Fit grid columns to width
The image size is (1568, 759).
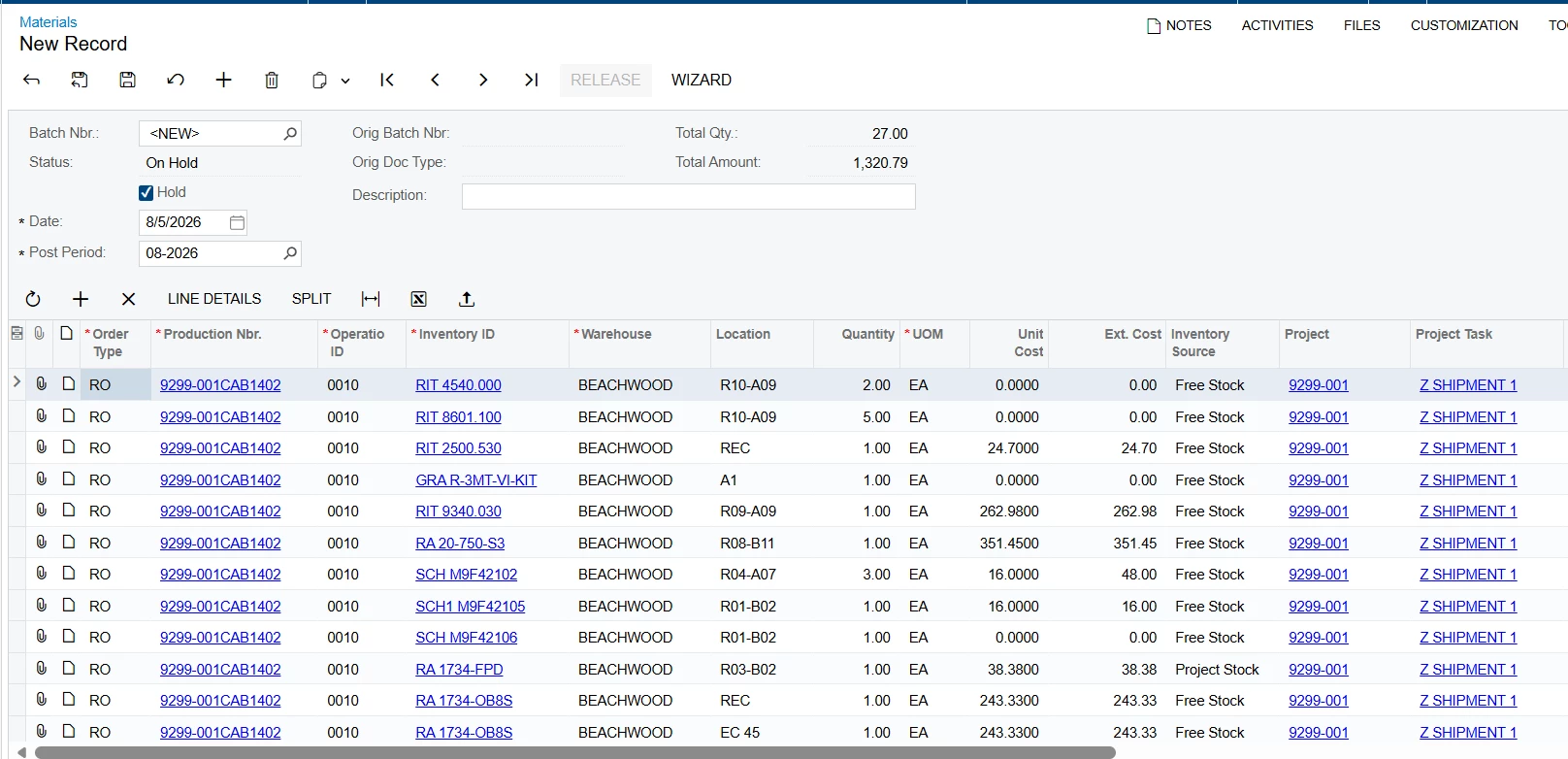371,299
